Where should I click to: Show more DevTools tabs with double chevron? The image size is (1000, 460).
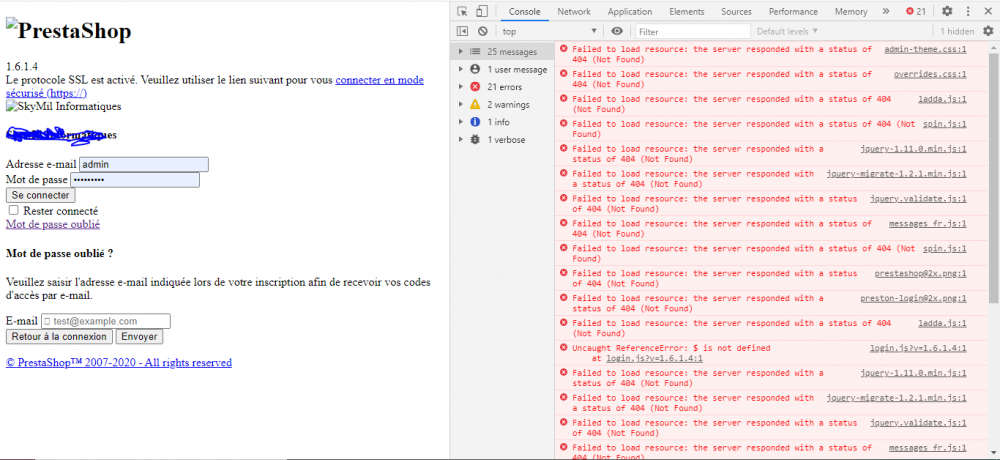point(886,11)
